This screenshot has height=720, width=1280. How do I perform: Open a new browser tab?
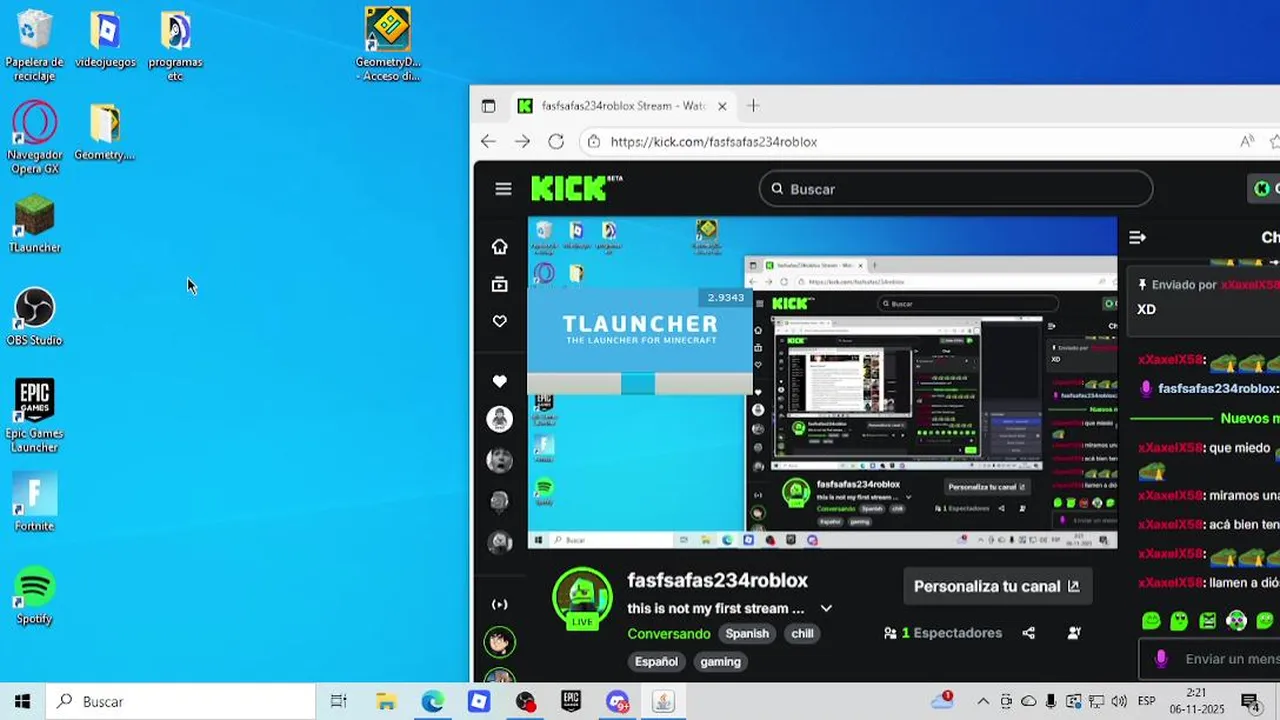coord(753,106)
